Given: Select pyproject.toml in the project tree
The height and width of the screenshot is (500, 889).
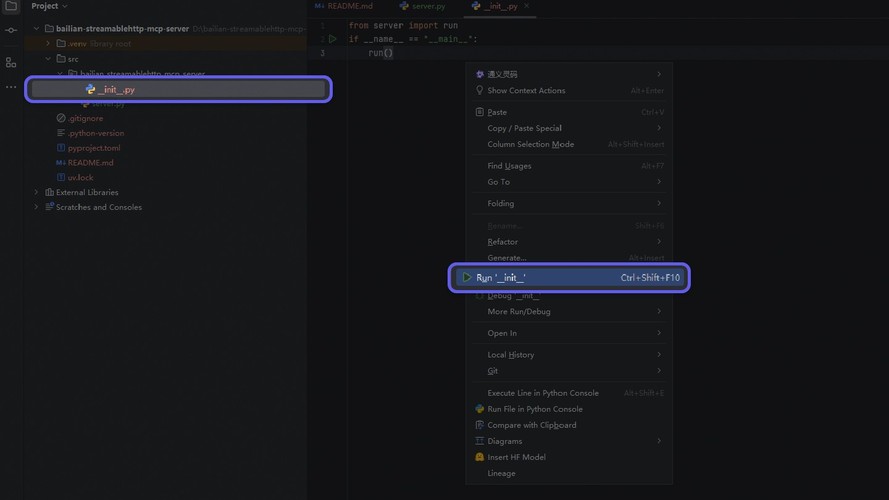Looking at the screenshot, I should tap(94, 148).
